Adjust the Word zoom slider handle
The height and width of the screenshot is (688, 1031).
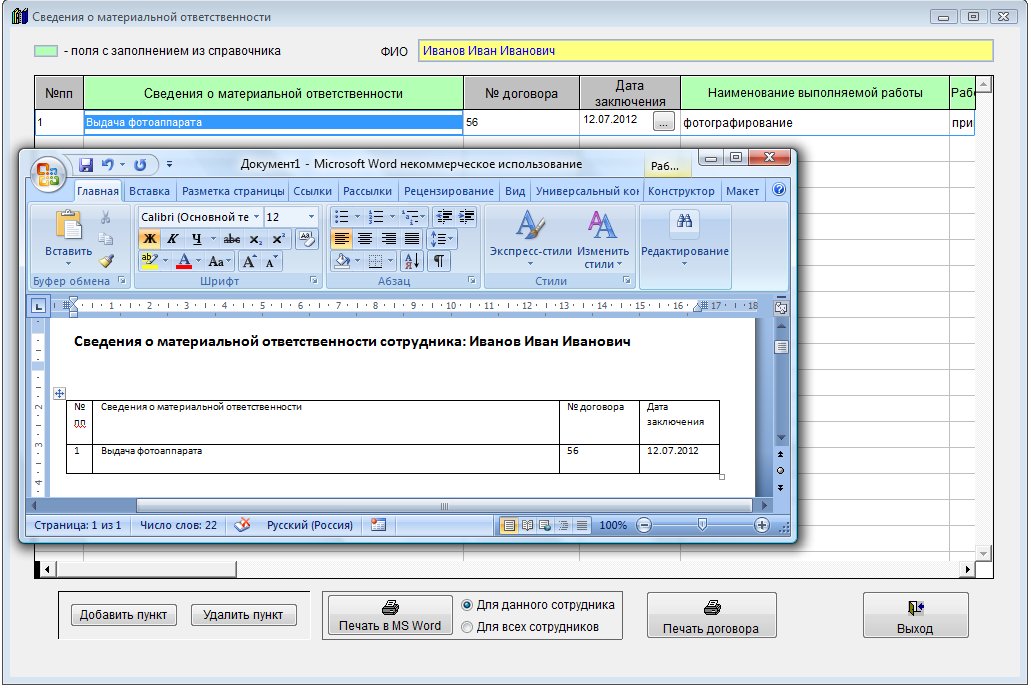pos(702,525)
